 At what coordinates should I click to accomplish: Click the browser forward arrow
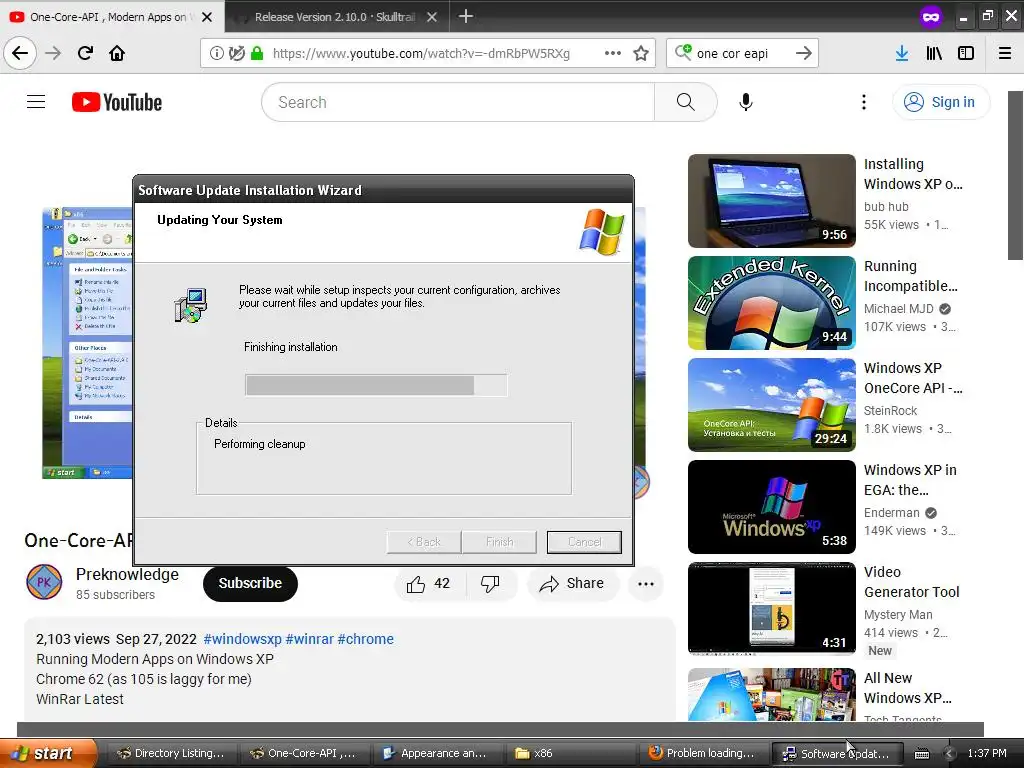pos(53,53)
